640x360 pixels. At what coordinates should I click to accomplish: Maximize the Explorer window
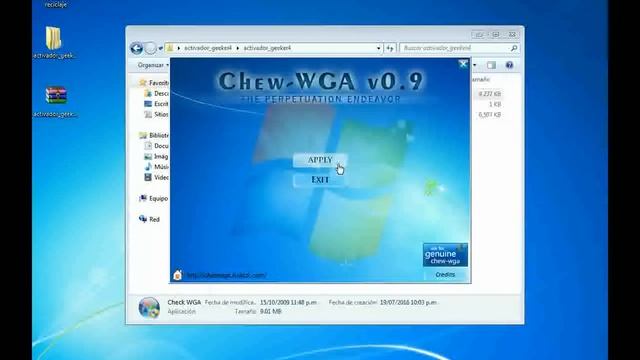(496, 35)
